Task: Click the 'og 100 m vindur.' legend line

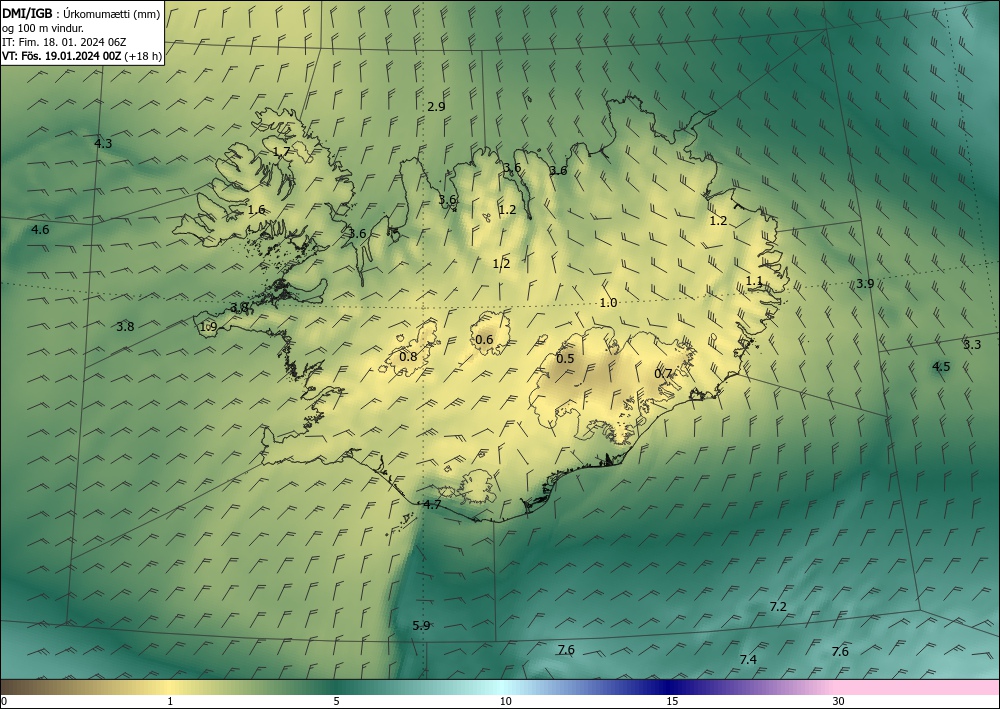Action: coord(43,29)
